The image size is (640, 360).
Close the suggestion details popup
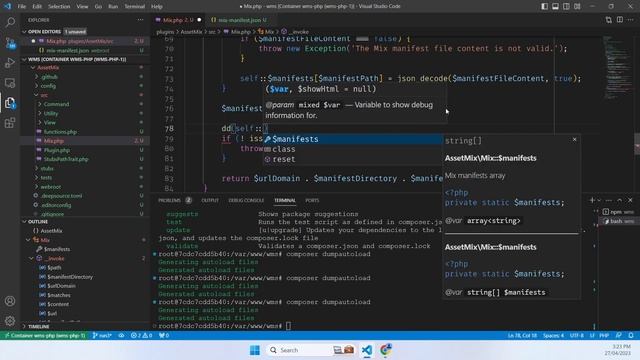tap(574, 140)
